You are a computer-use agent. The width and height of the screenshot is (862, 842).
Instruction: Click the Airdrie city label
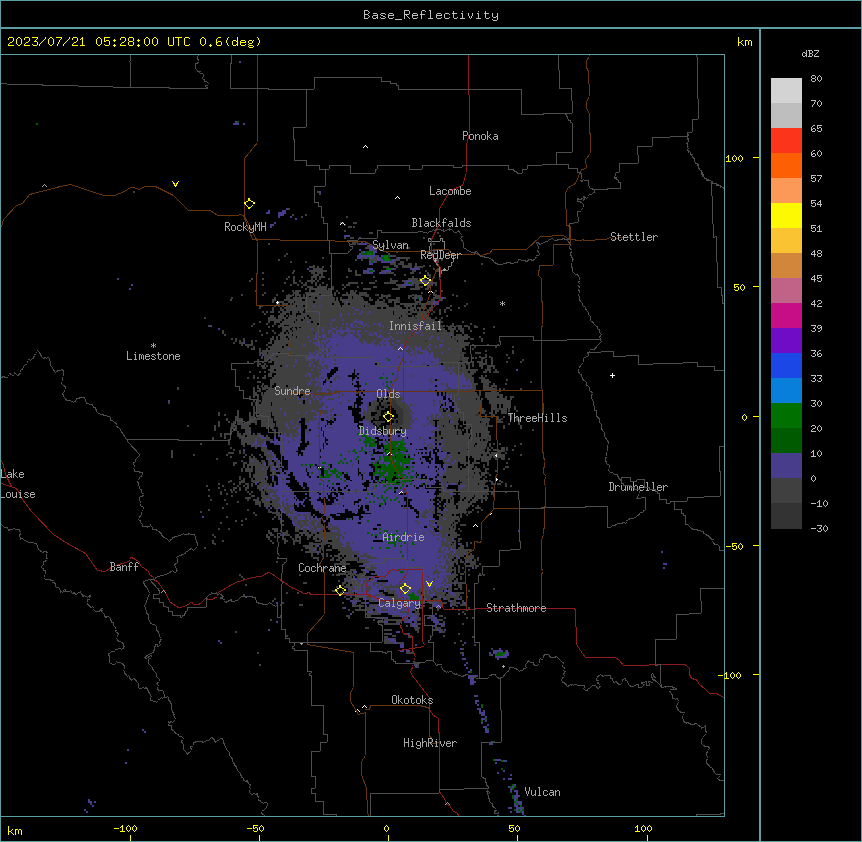404,537
